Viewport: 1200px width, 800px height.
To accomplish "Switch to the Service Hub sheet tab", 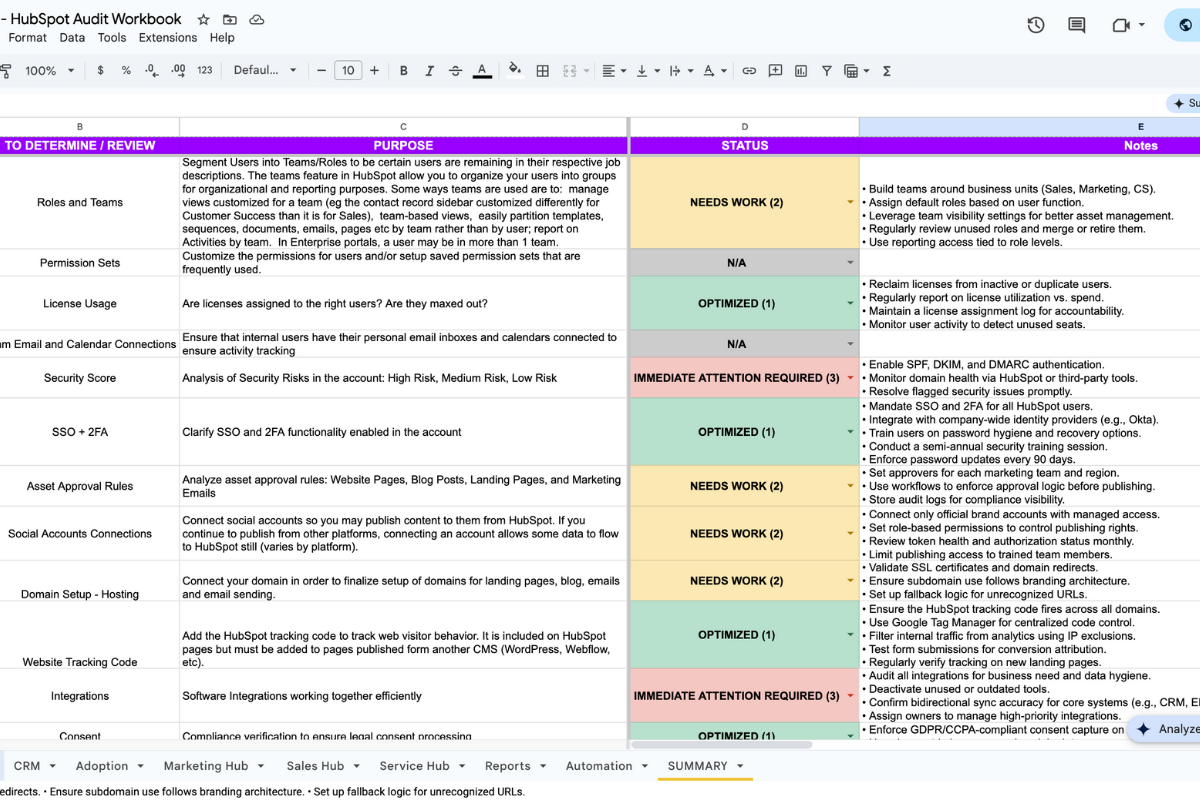I will (414, 766).
